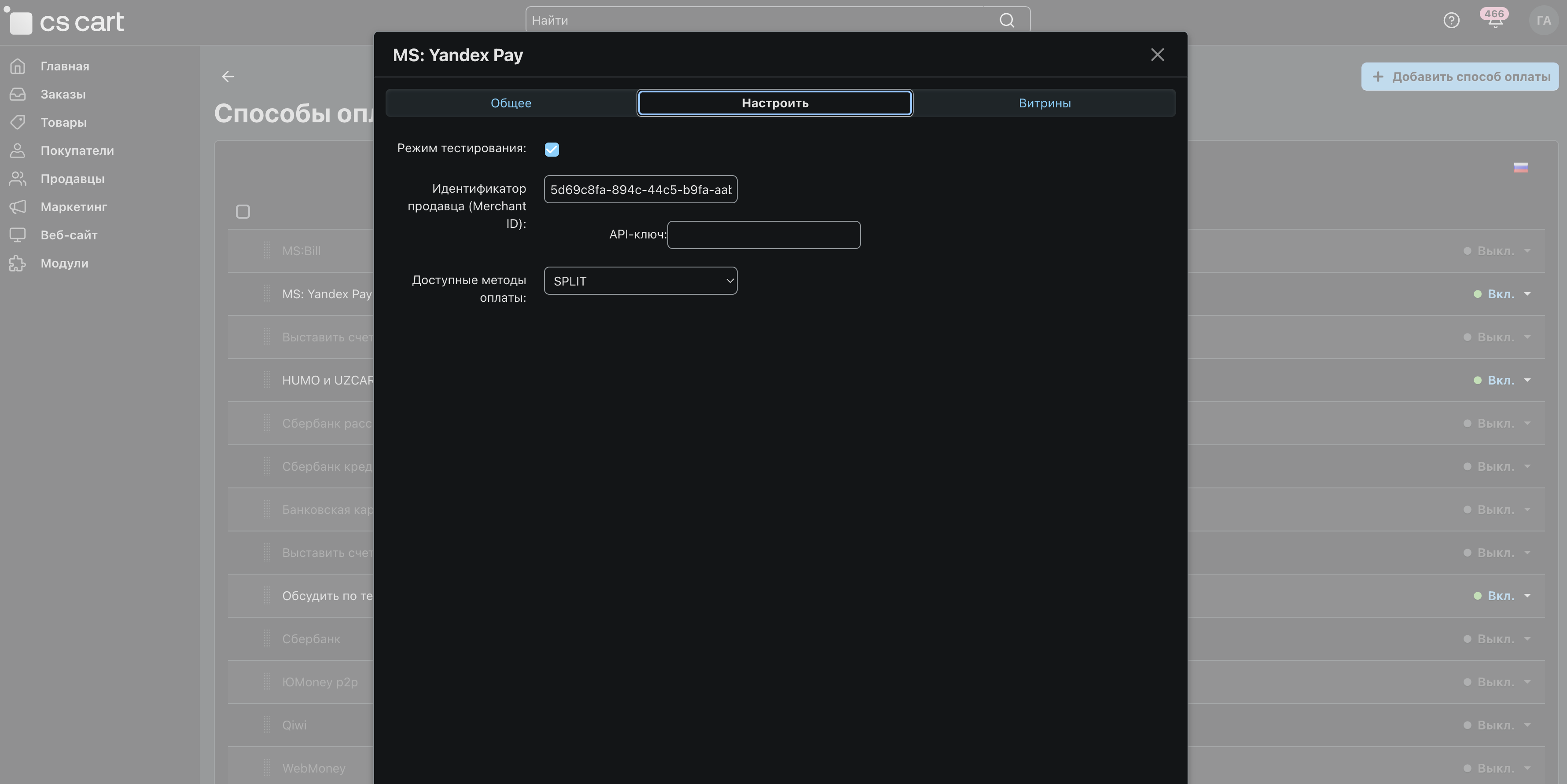The image size is (1567, 784).
Task: Open the ЮMoney p2p payment link
Action: pos(320,682)
